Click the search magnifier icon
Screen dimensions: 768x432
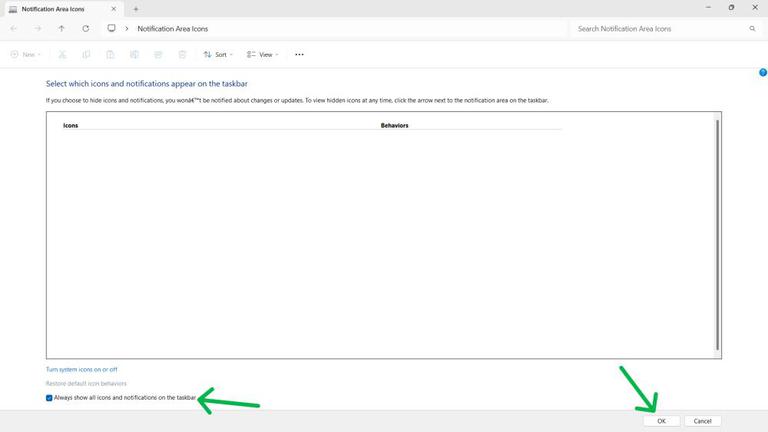click(752, 29)
